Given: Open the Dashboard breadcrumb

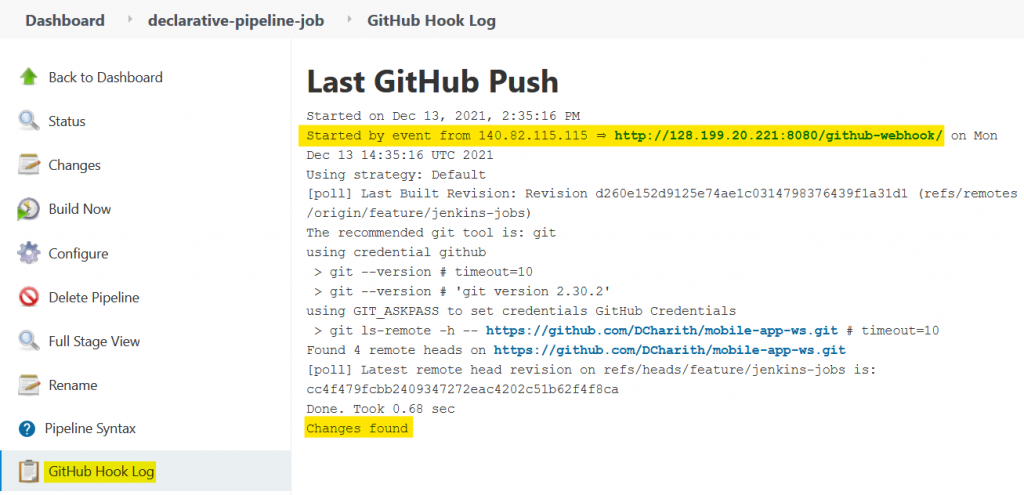Looking at the screenshot, I should (x=65, y=20).
